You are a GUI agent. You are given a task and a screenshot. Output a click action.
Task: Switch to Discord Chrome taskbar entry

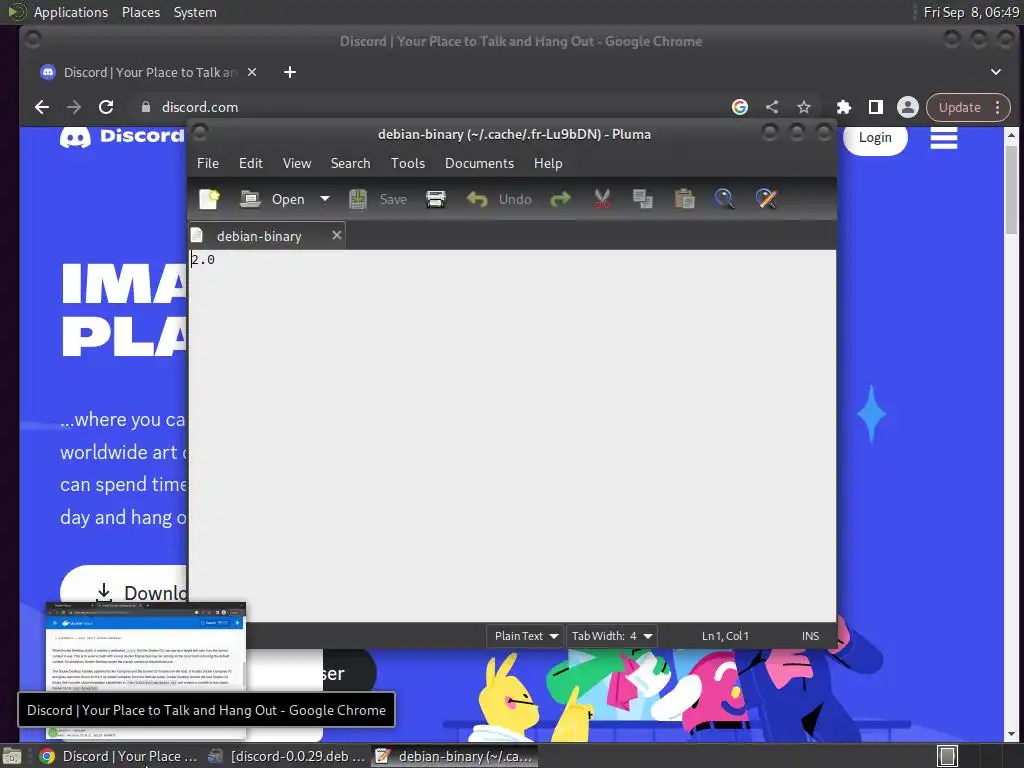(118, 756)
